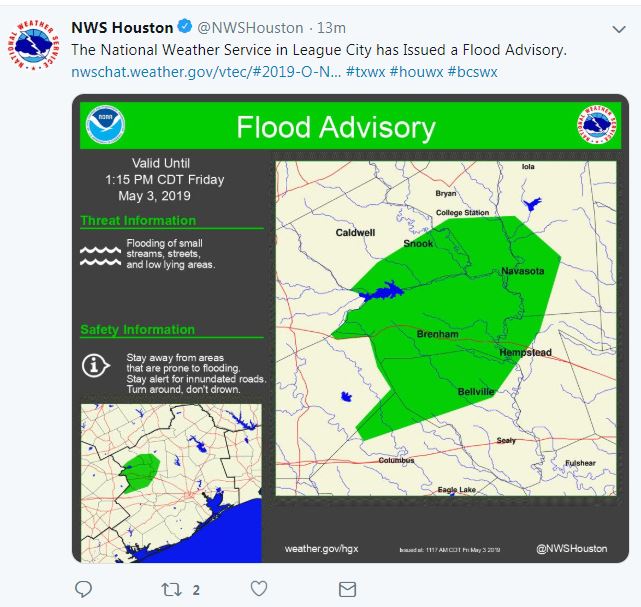
Task: Click the Flood Advisory green header banner
Action: (336, 127)
